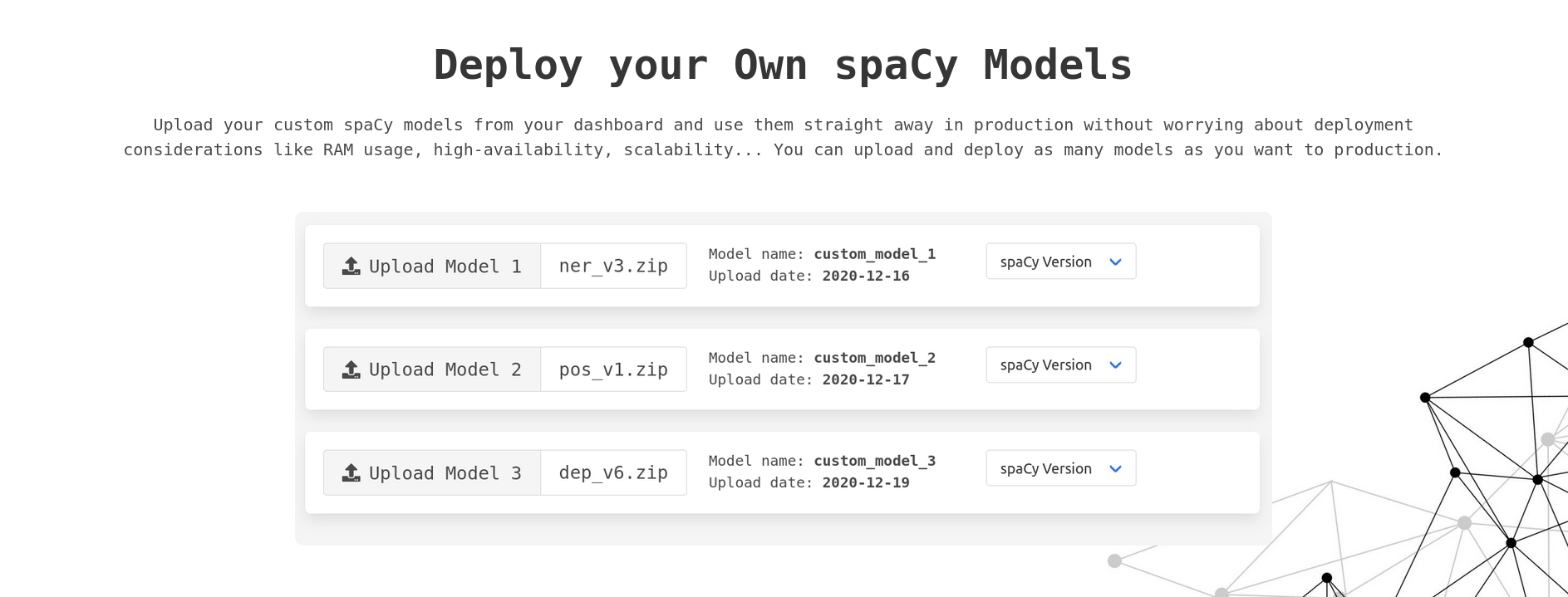Screen dimensions: 1568x597
Task: Click the chevron on the second spaCy Version selector
Action: 1117,365
